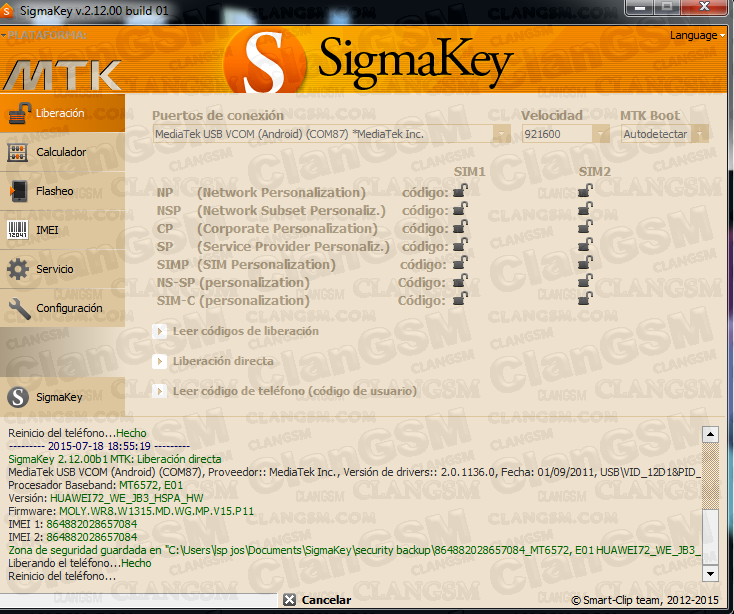This screenshot has height=614, width=734.
Task: Click Liberando el teléfono...Hecho log line
Action: pos(80,563)
